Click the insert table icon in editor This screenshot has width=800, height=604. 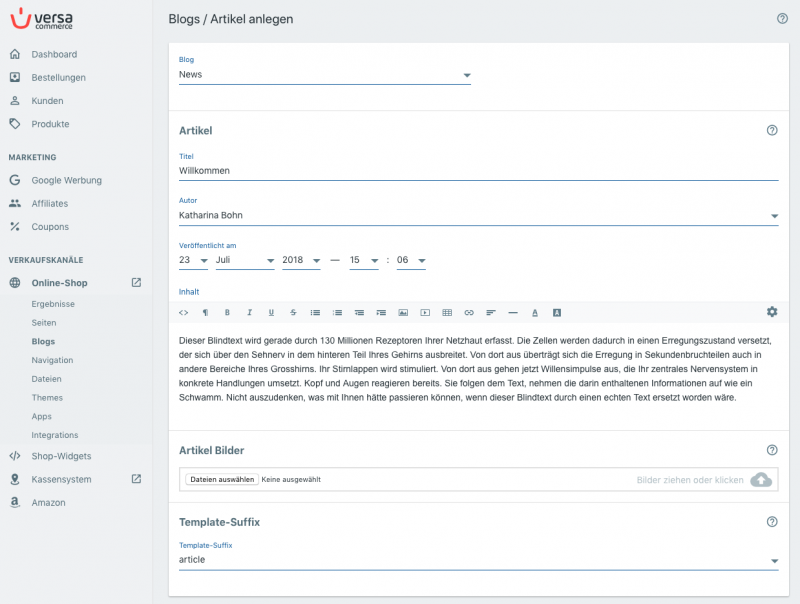(447, 313)
